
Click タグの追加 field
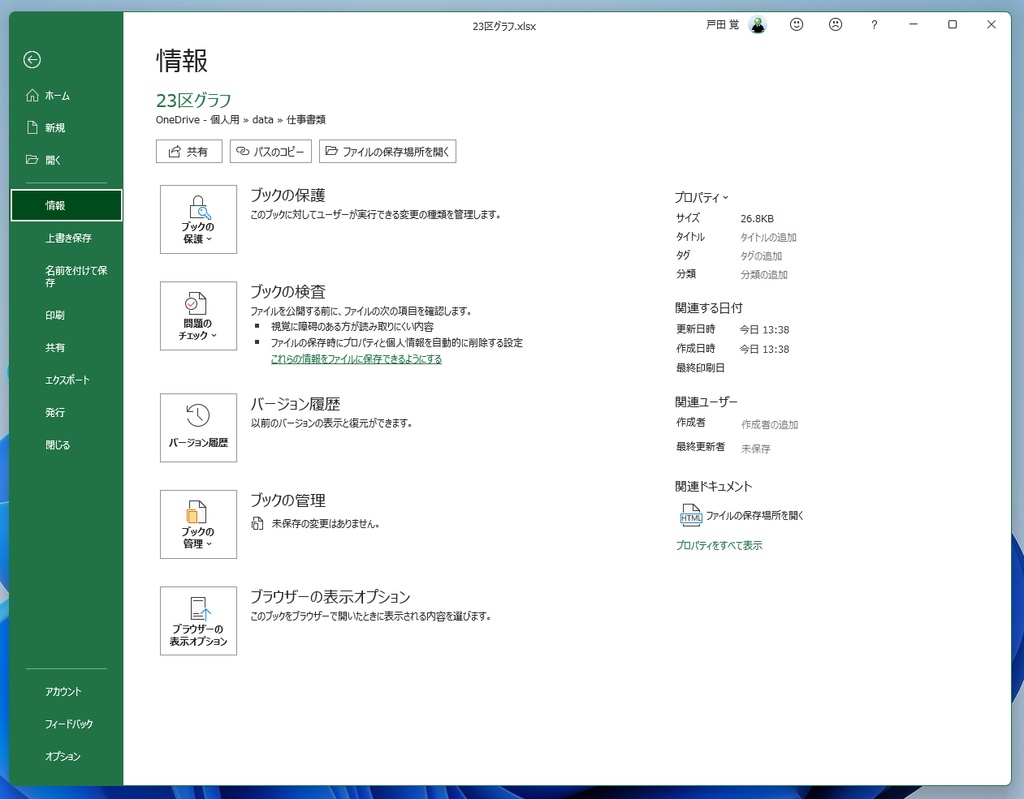pos(761,256)
